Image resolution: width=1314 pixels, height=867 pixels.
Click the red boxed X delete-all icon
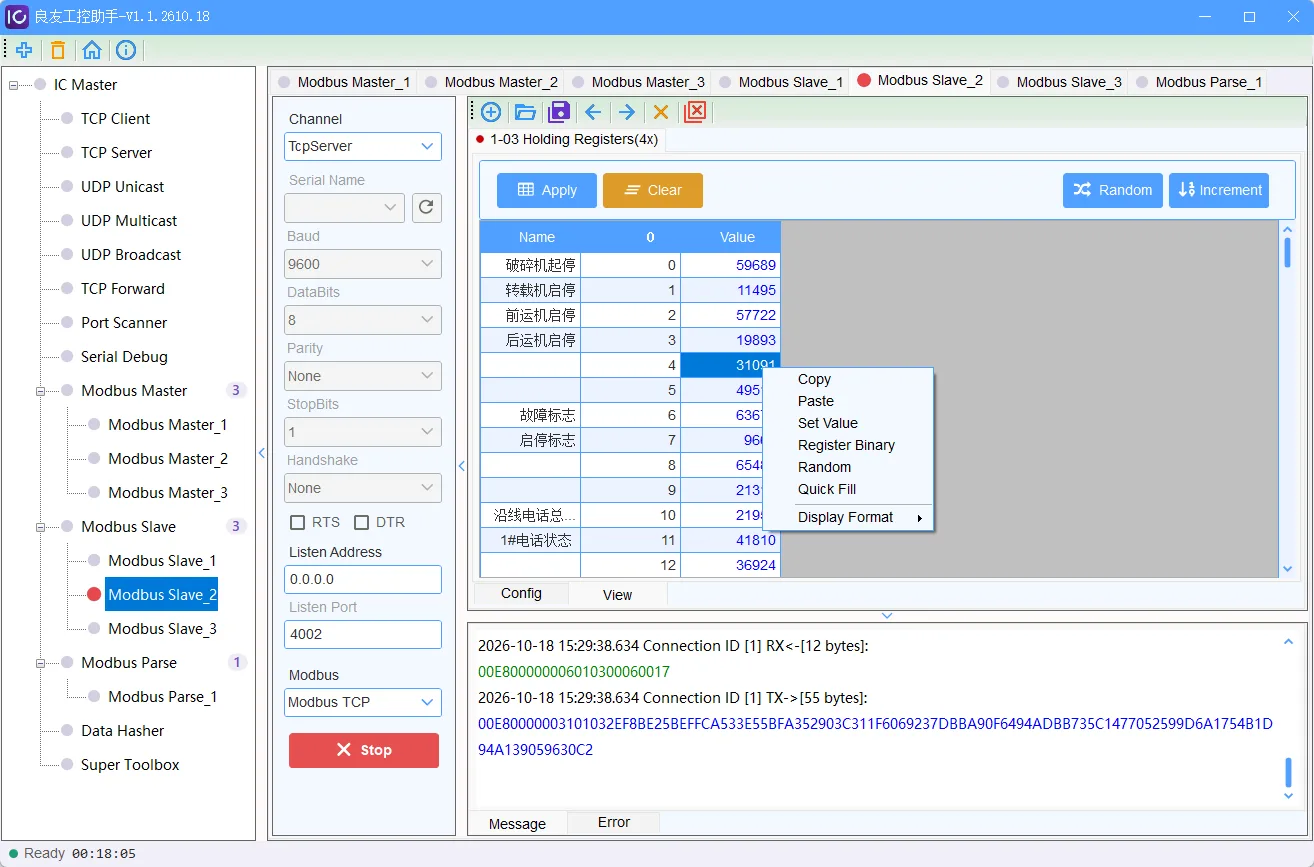[x=695, y=112]
